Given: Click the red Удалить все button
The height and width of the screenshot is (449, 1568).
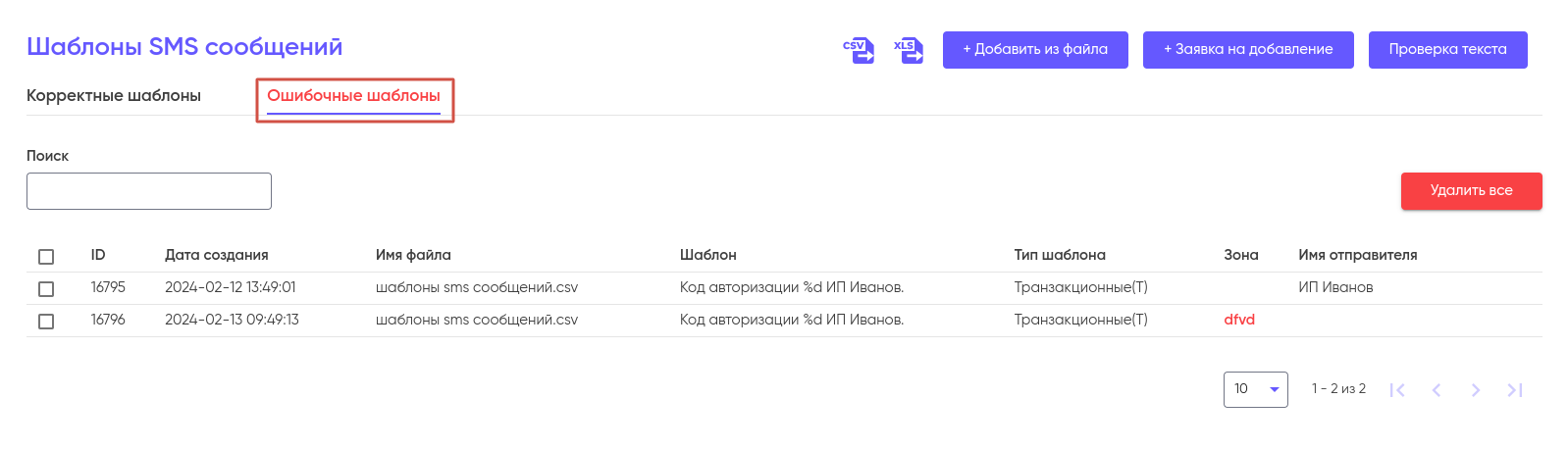Looking at the screenshot, I should pyautogui.click(x=1471, y=191).
